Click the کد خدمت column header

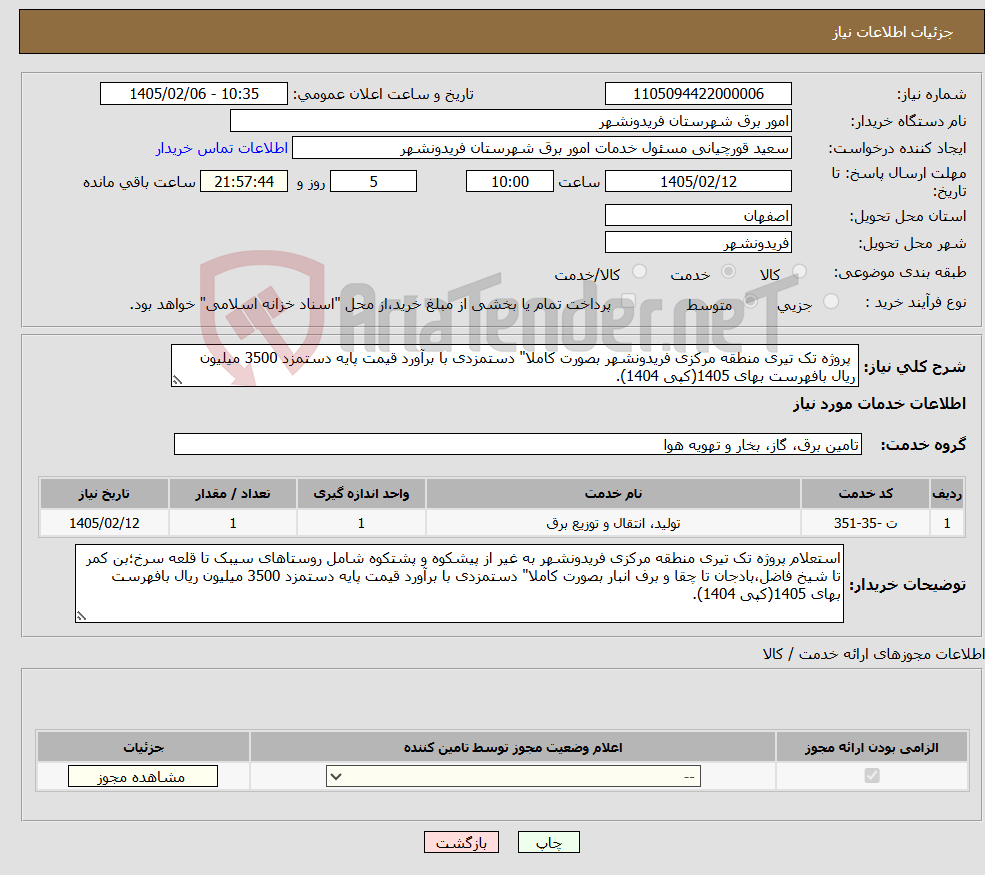[865, 494]
